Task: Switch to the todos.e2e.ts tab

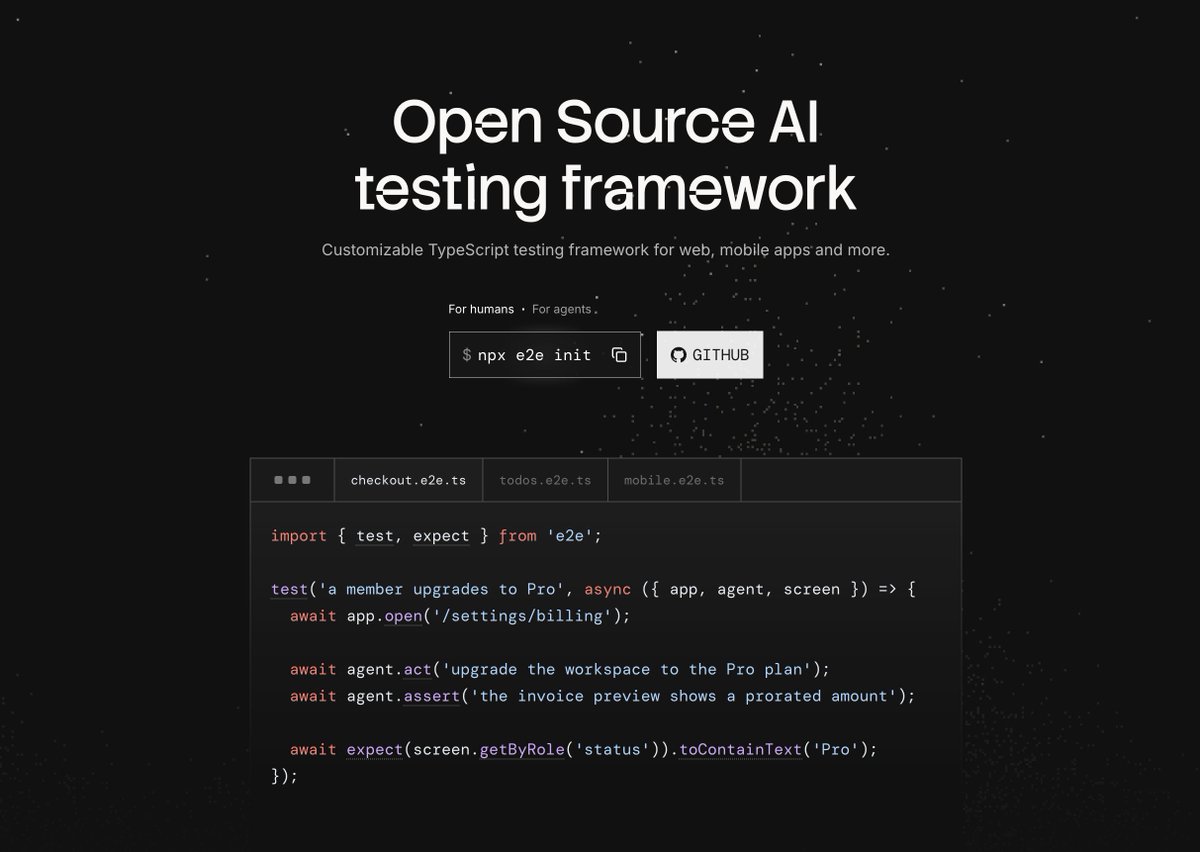Action: pos(545,480)
